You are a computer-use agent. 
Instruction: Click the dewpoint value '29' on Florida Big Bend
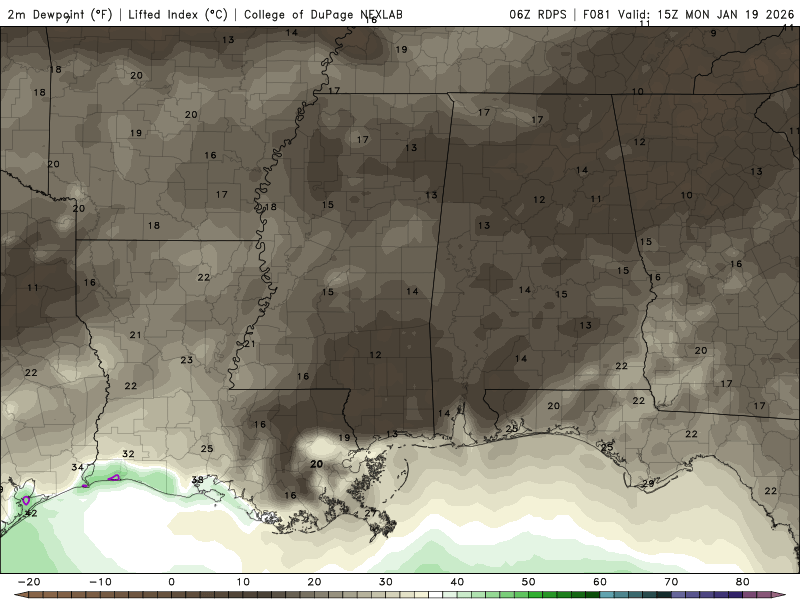648,484
